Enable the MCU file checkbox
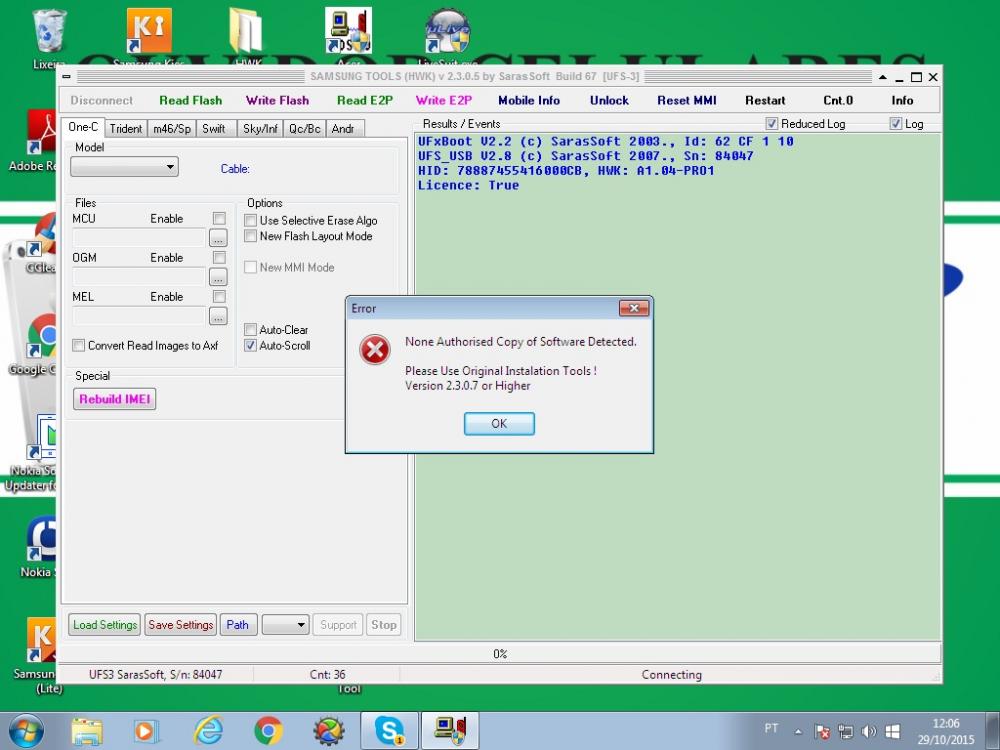This screenshot has width=1000, height=750. pos(219,219)
